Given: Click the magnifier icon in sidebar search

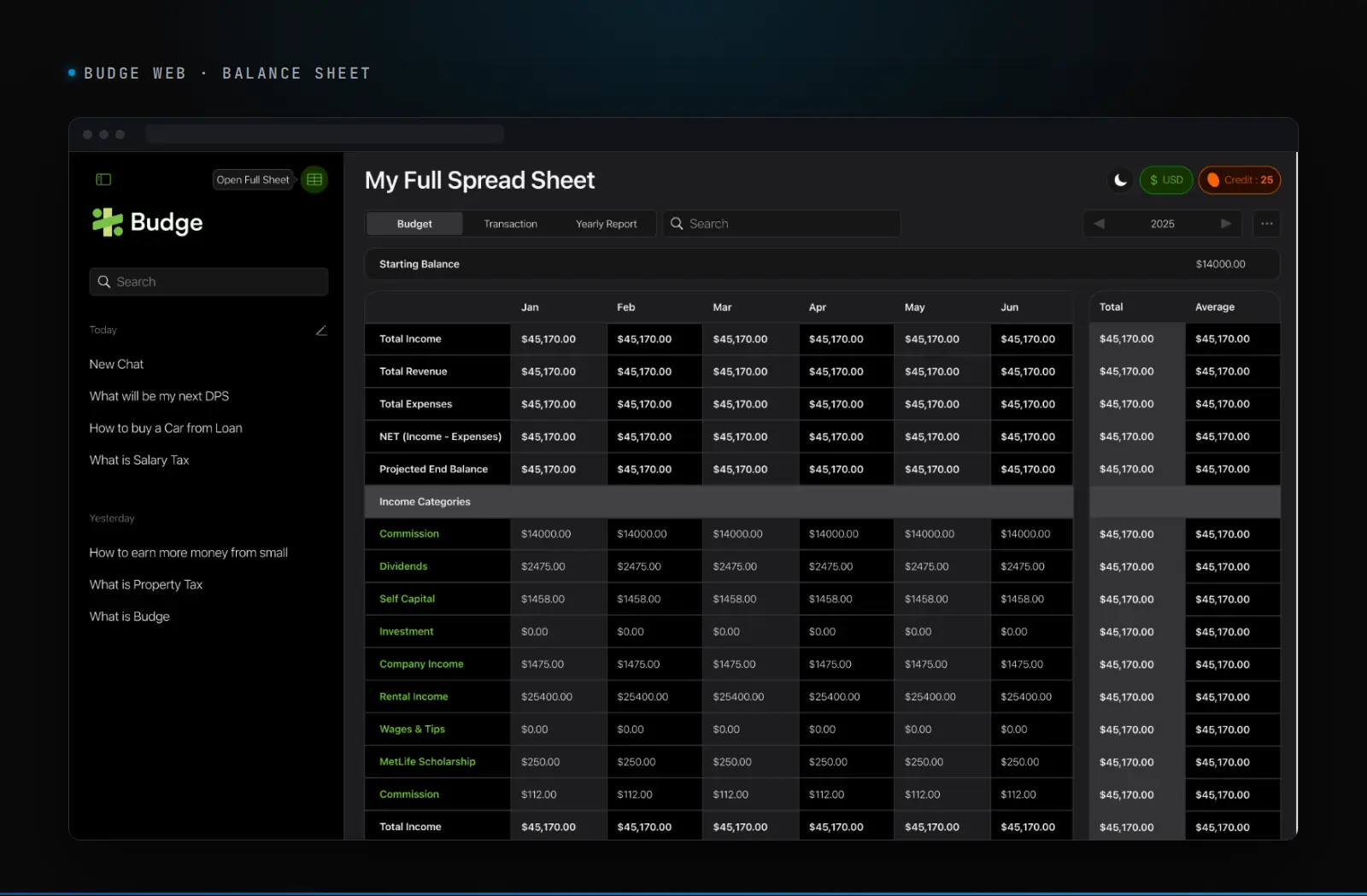Looking at the screenshot, I should tap(104, 282).
